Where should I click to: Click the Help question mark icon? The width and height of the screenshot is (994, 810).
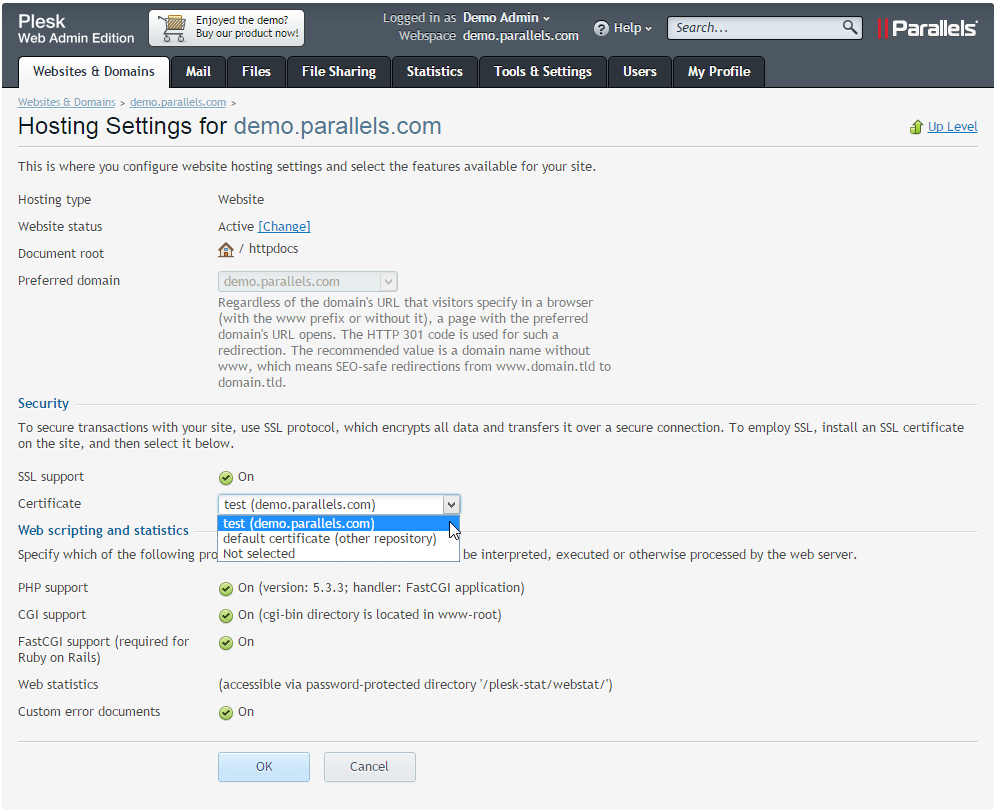(x=601, y=28)
